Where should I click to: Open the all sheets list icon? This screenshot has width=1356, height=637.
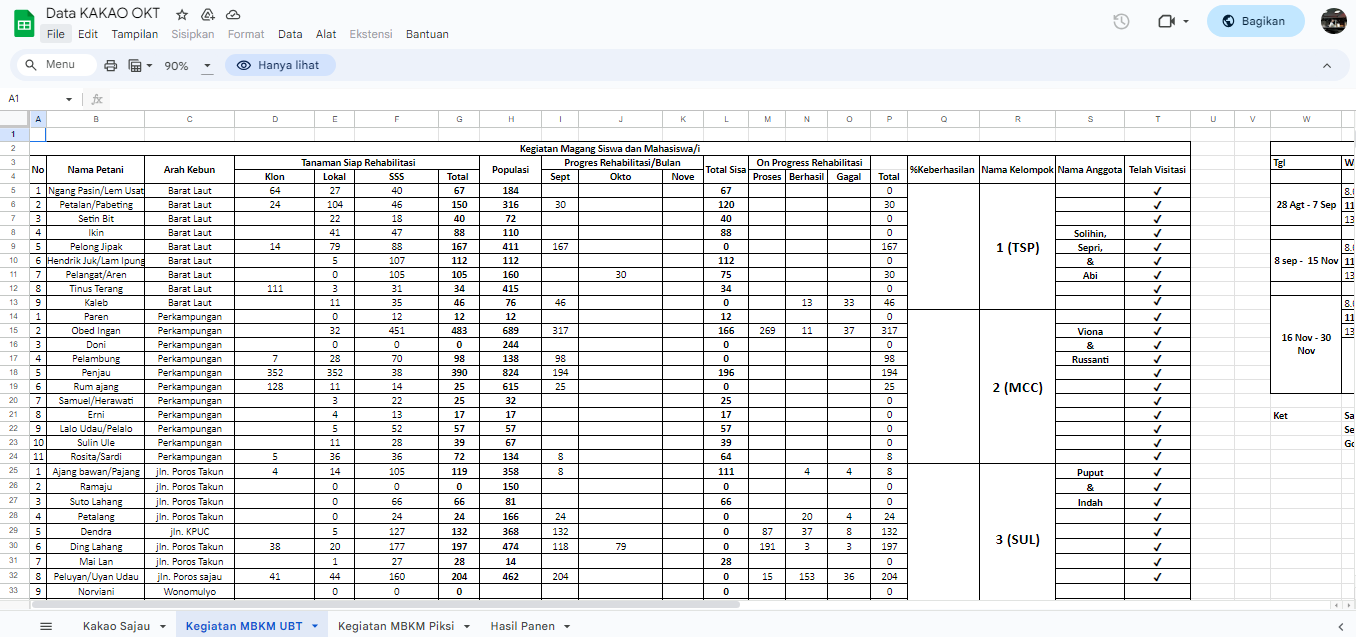[x=46, y=626]
